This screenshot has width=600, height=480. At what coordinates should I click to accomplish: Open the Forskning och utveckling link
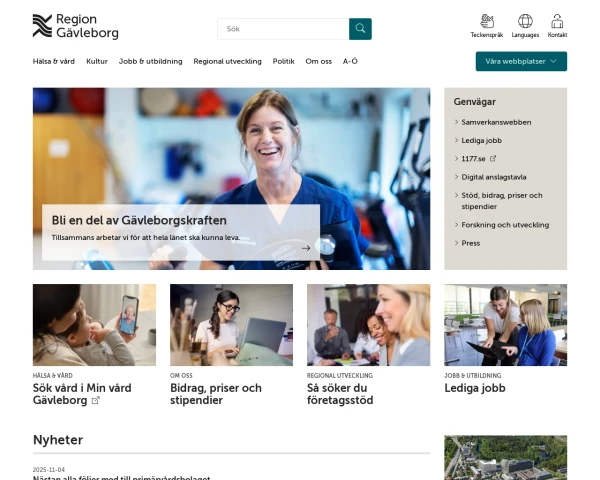point(505,225)
